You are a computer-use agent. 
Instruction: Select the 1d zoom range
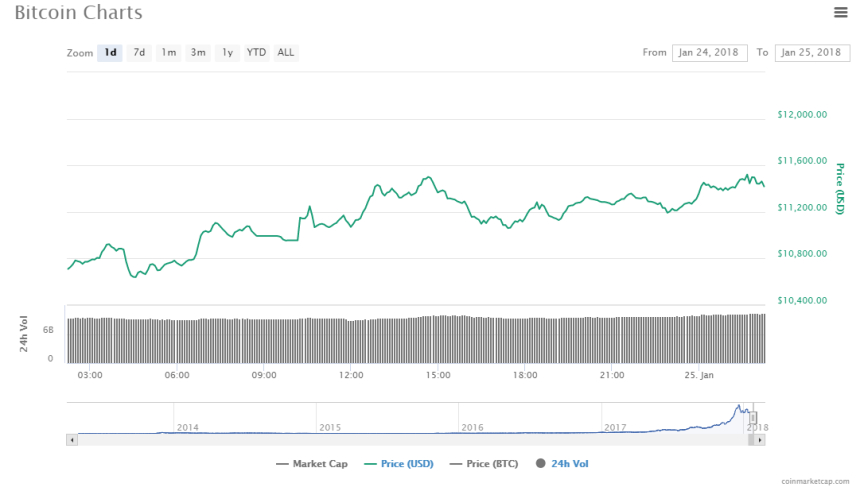click(110, 53)
